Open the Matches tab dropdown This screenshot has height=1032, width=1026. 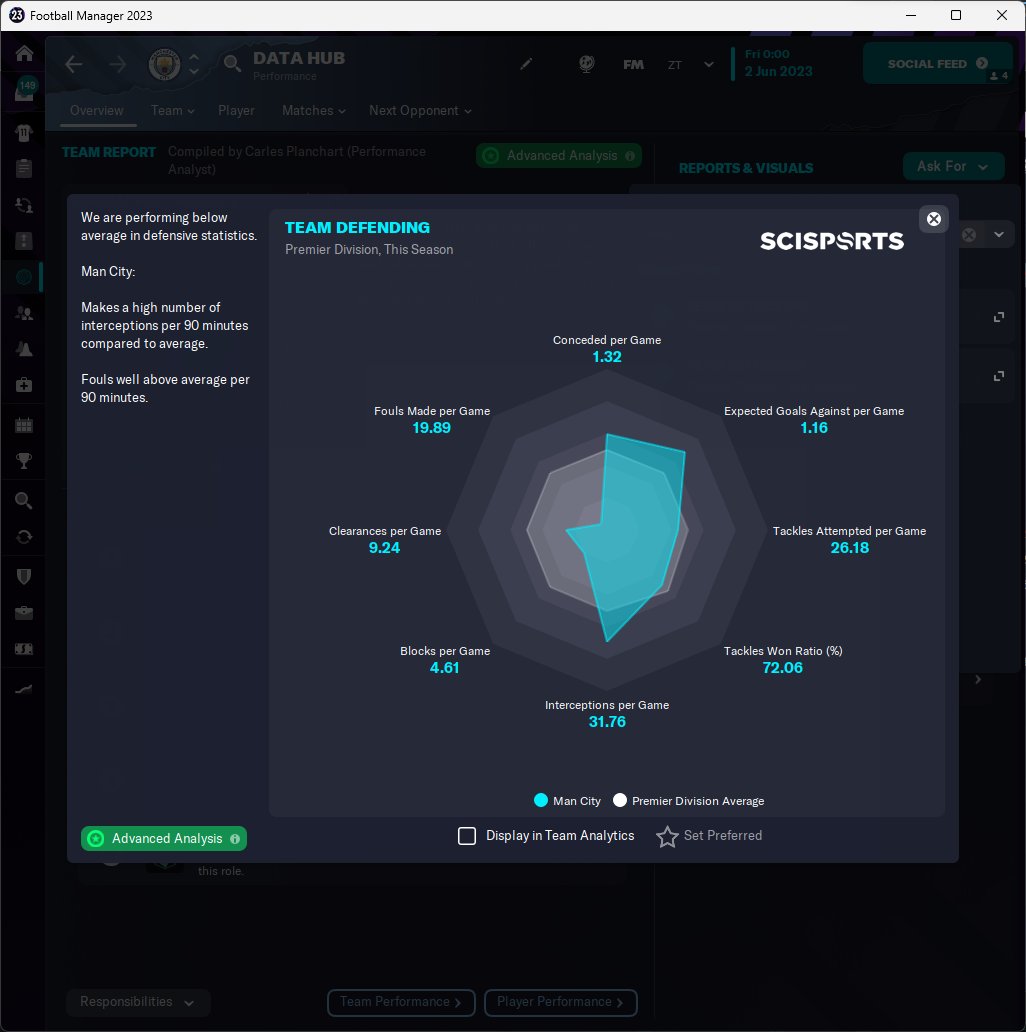(x=313, y=111)
